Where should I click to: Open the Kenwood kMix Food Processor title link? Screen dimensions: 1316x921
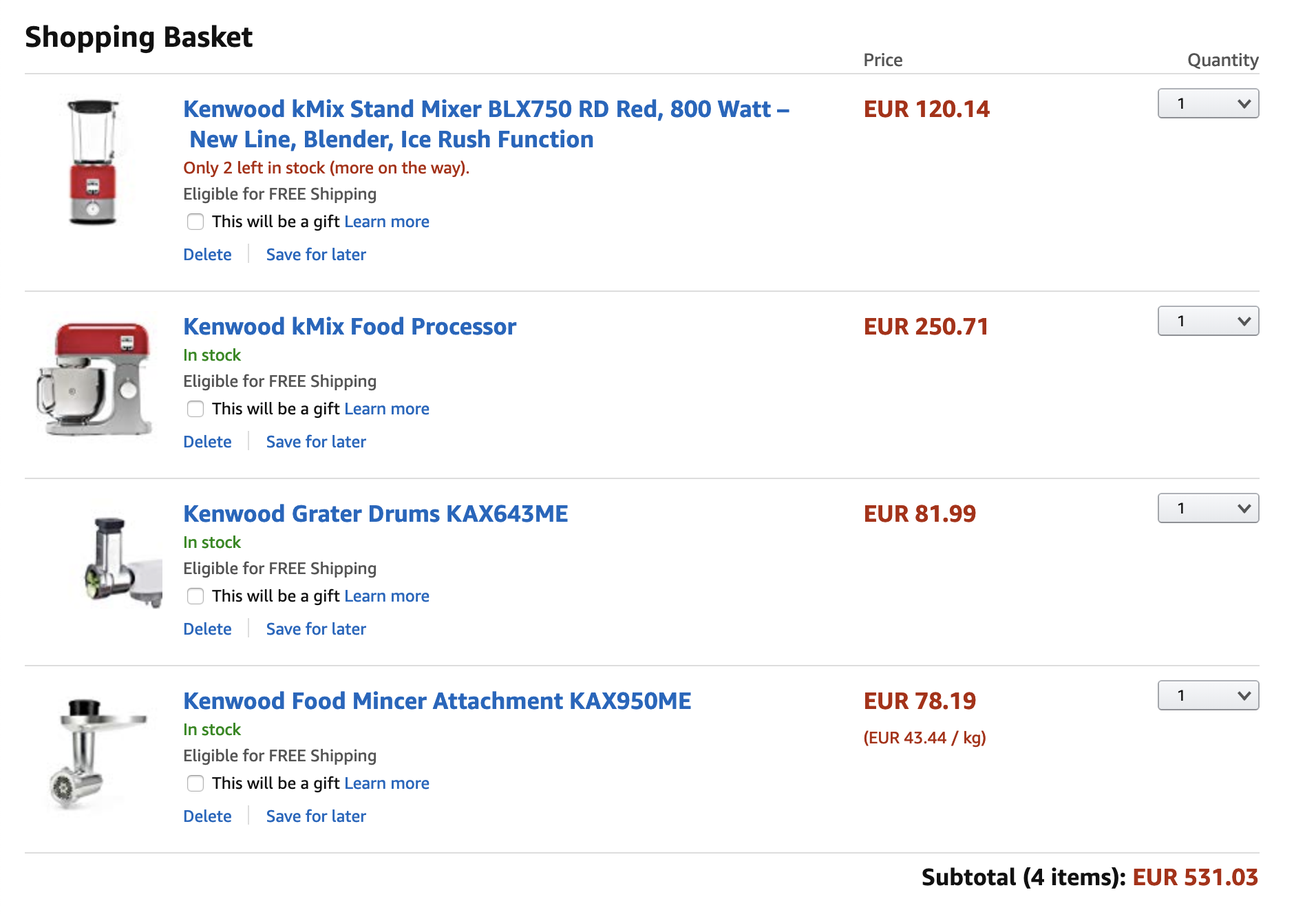[350, 326]
